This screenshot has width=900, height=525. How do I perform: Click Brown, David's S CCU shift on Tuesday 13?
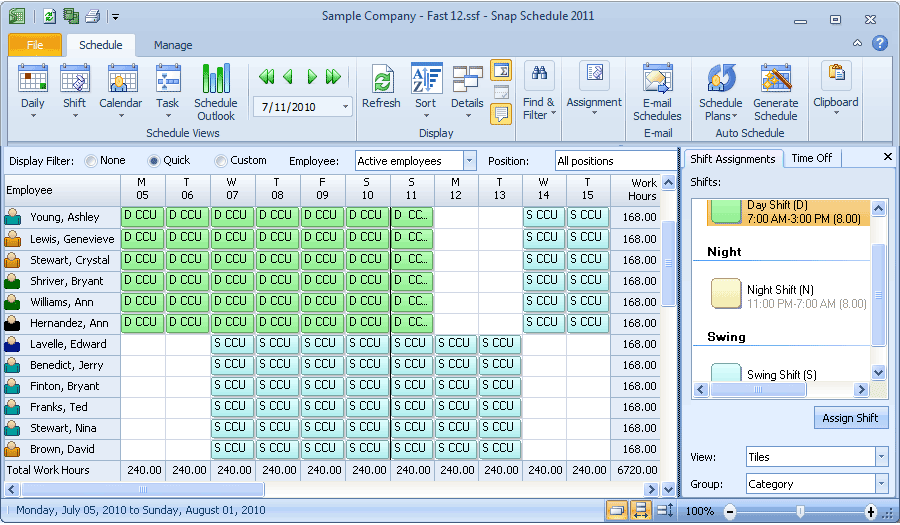(499, 449)
